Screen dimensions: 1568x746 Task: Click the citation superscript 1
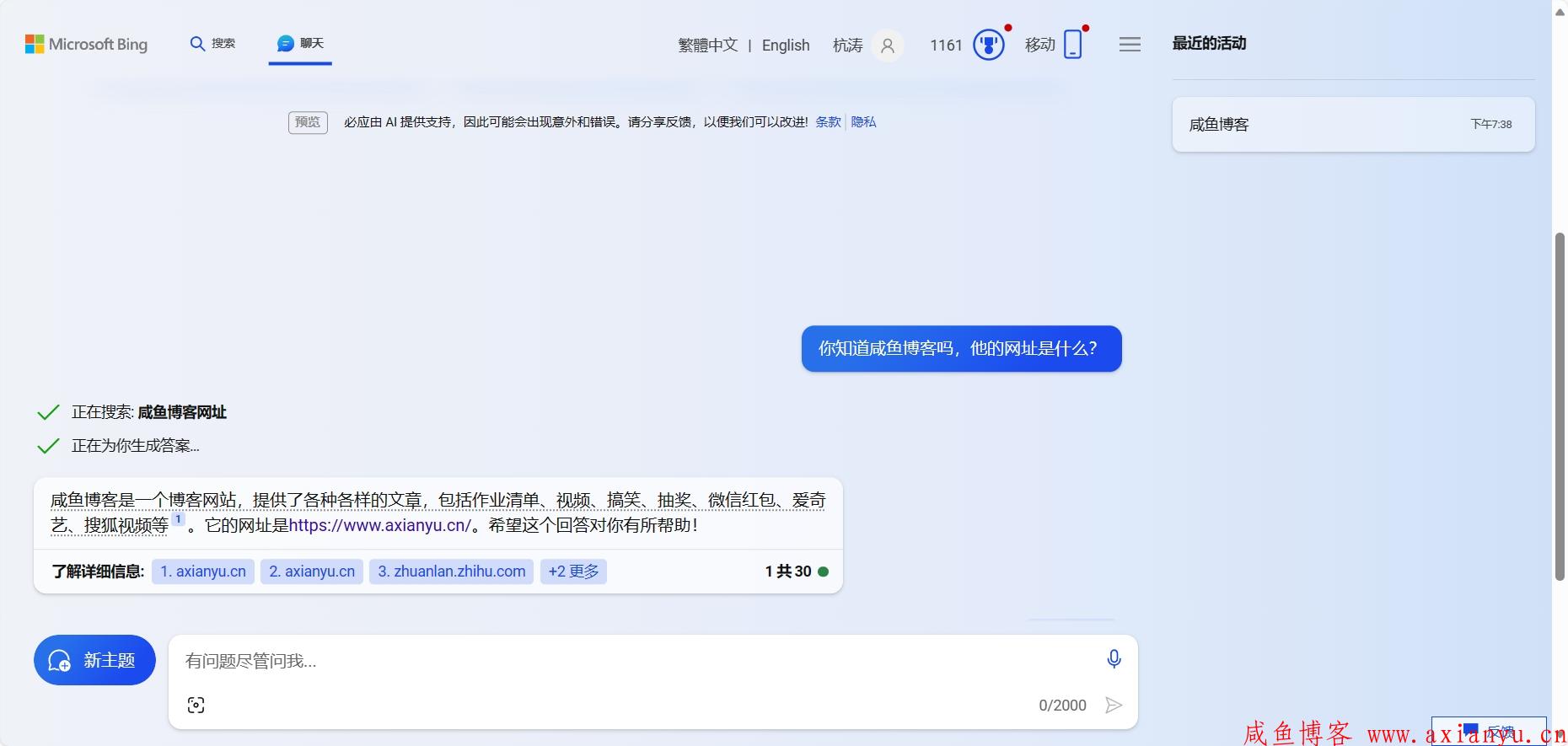pos(179,519)
